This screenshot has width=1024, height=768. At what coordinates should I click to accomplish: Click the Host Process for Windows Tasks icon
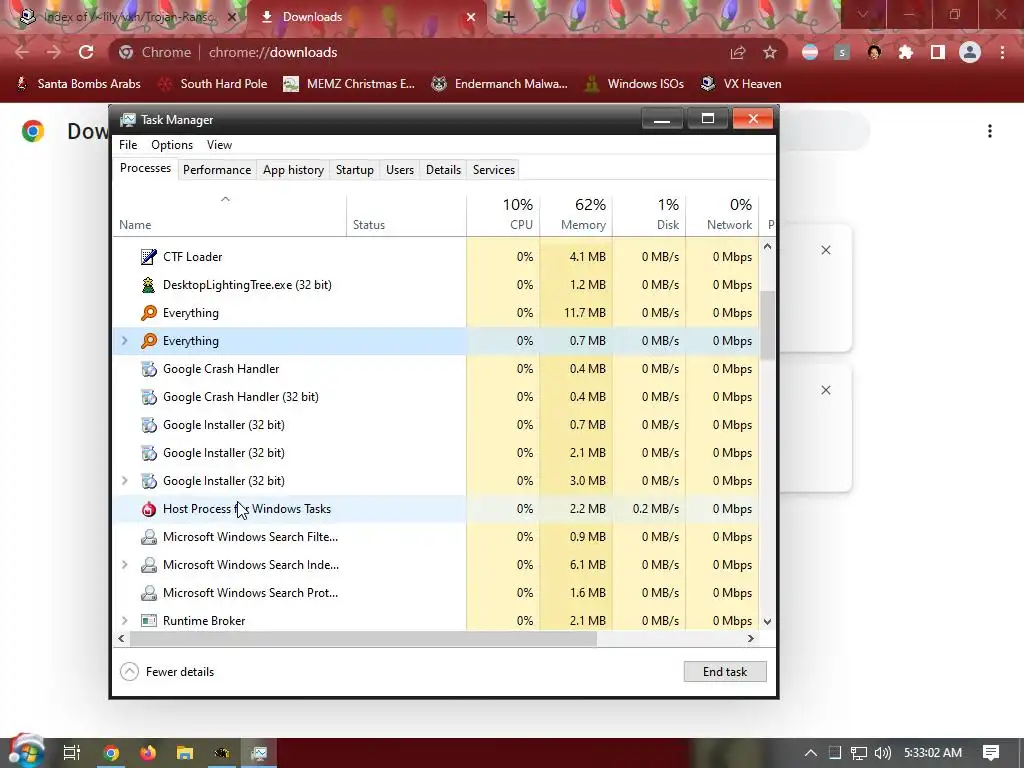tap(149, 509)
